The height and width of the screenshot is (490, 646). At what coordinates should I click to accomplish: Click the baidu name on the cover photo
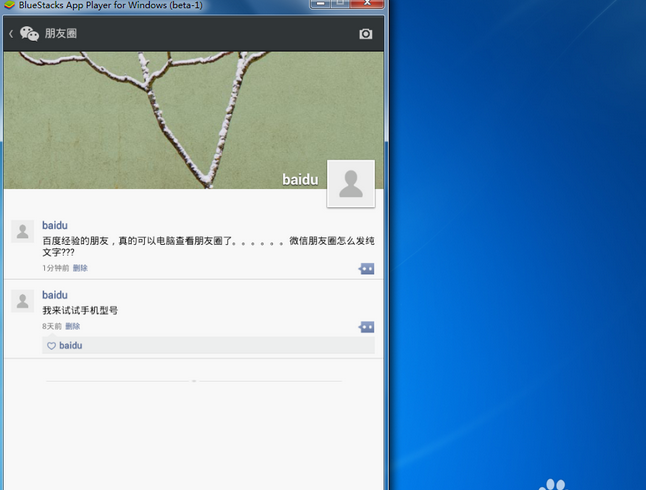[300, 180]
